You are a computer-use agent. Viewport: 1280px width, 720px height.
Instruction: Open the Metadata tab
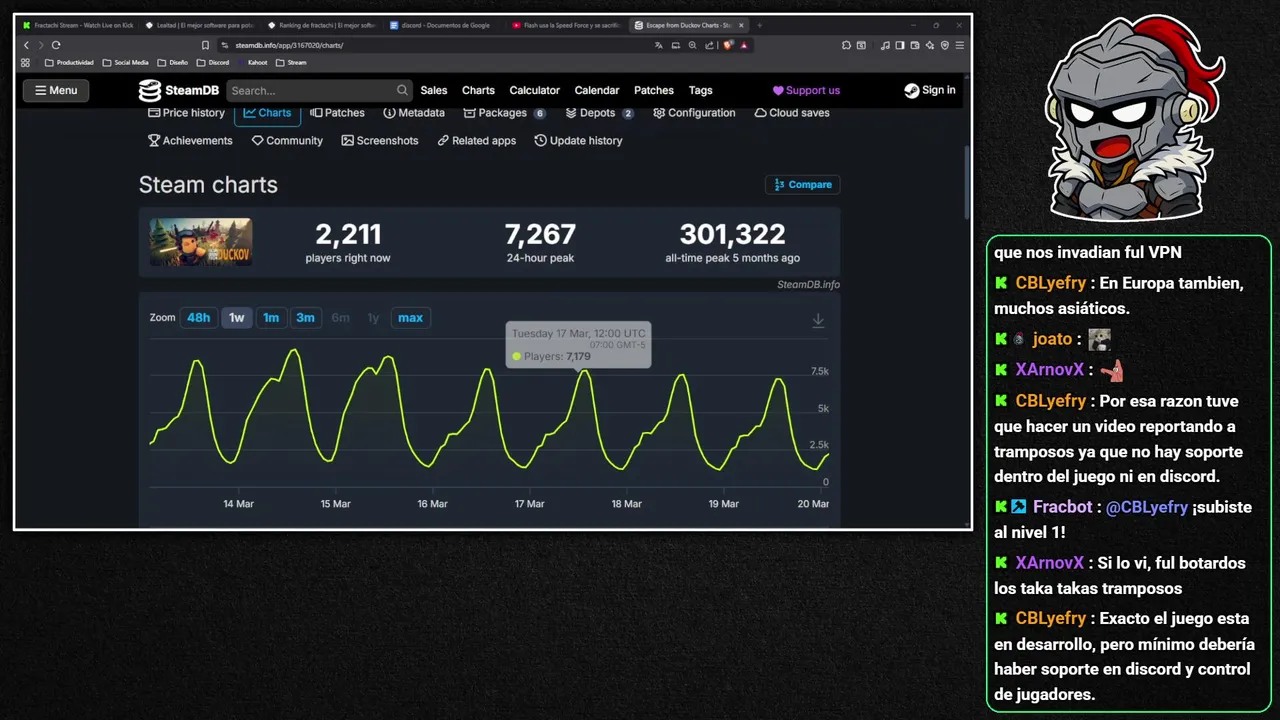(414, 113)
